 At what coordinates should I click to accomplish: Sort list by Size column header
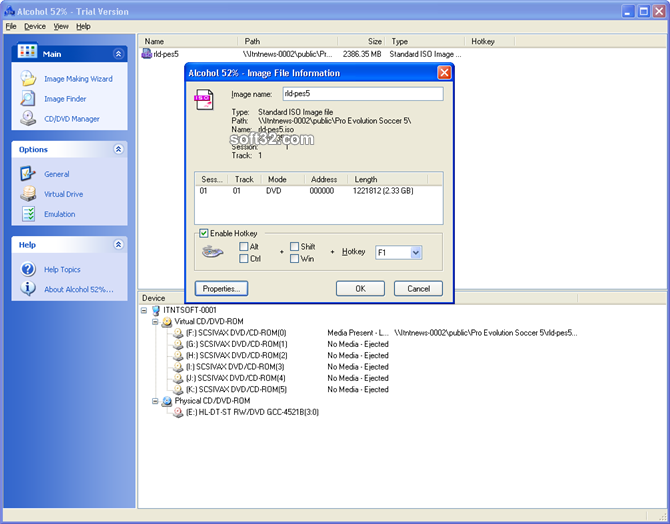[x=361, y=41]
